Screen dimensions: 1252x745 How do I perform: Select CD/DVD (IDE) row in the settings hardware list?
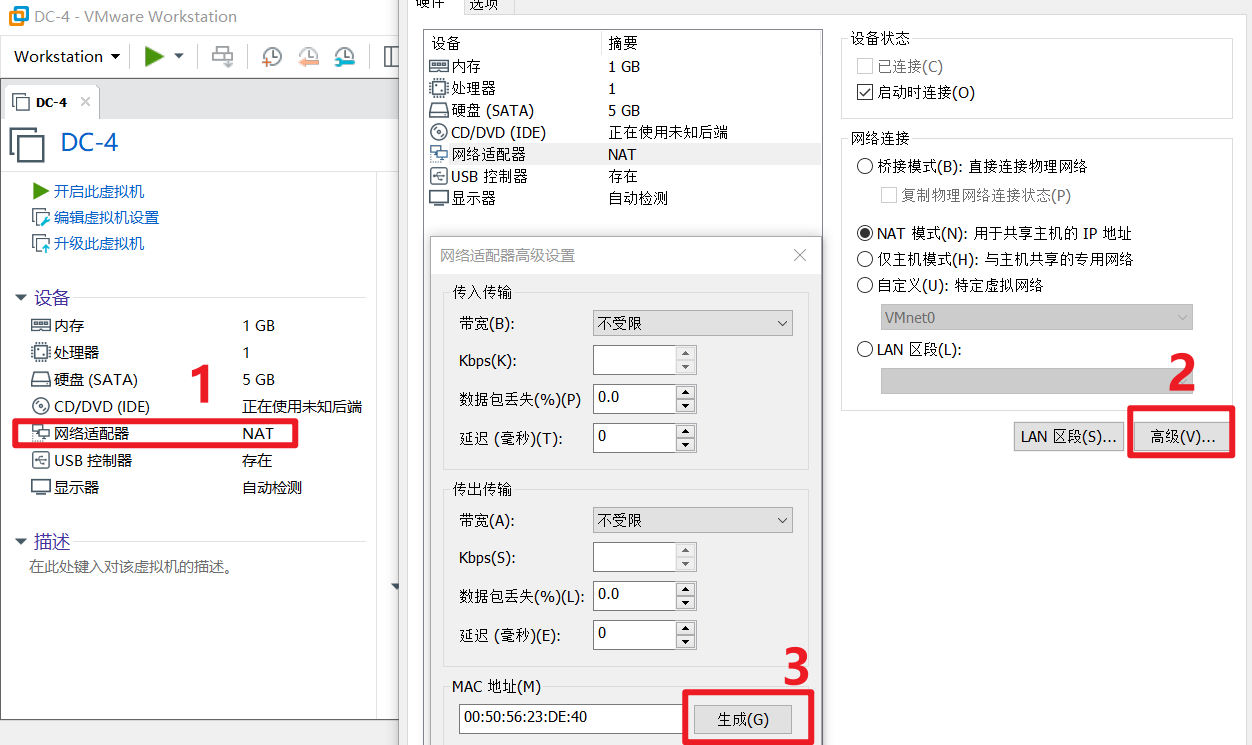point(622,132)
